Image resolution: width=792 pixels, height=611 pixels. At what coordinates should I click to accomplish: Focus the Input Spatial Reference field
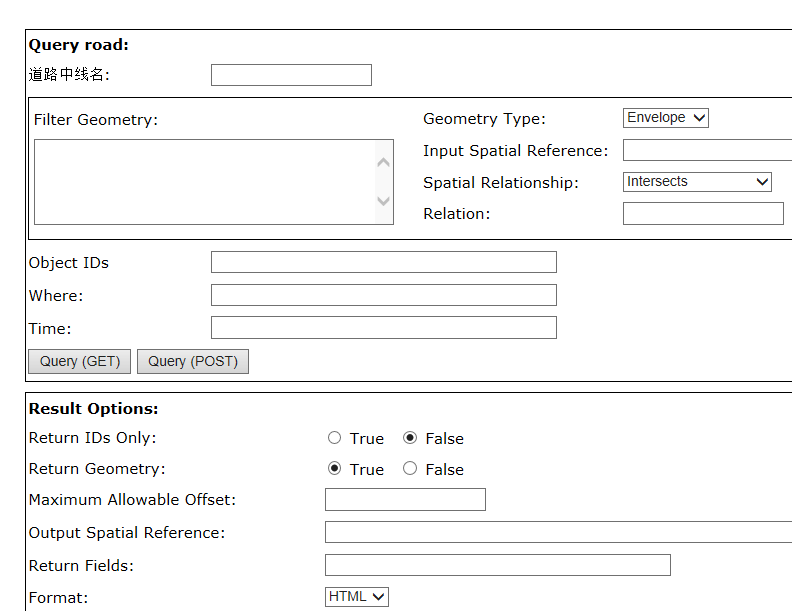707,150
